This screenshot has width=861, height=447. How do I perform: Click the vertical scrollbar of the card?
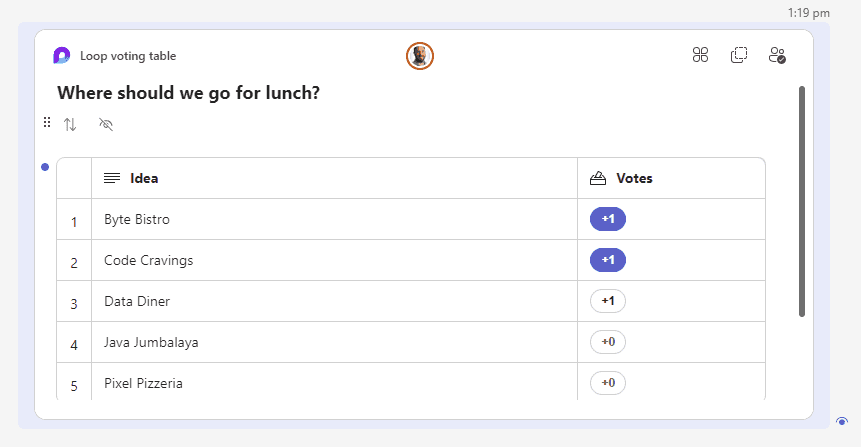click(802, 200)
